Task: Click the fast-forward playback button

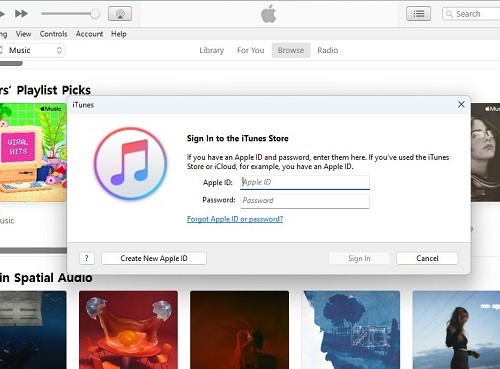Action: pyautogui.click(x=21, y=14)
